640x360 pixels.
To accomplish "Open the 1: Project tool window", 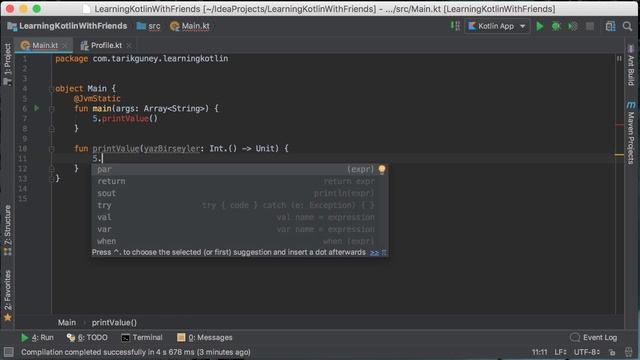I will point(7,64).
